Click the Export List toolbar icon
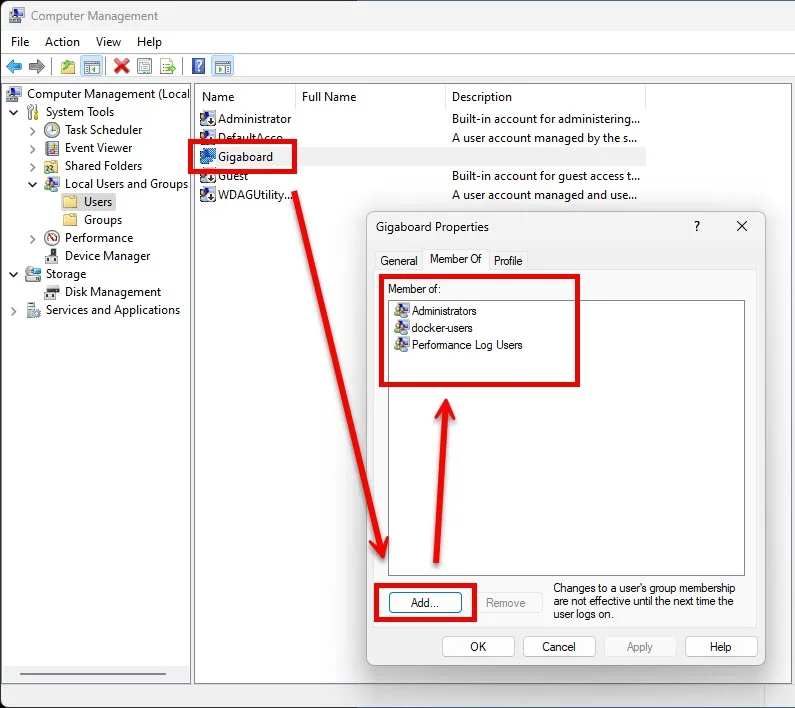The width and height of the screenshot is (795, 708). 167,66
